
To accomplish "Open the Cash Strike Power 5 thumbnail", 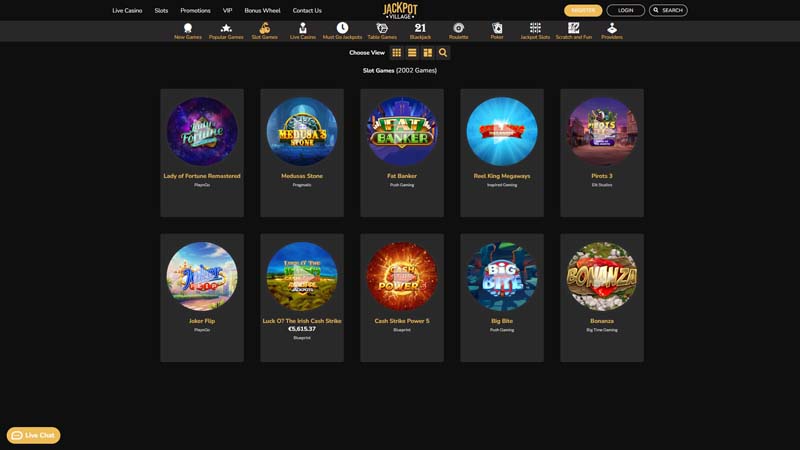I will tap(402, 276).
